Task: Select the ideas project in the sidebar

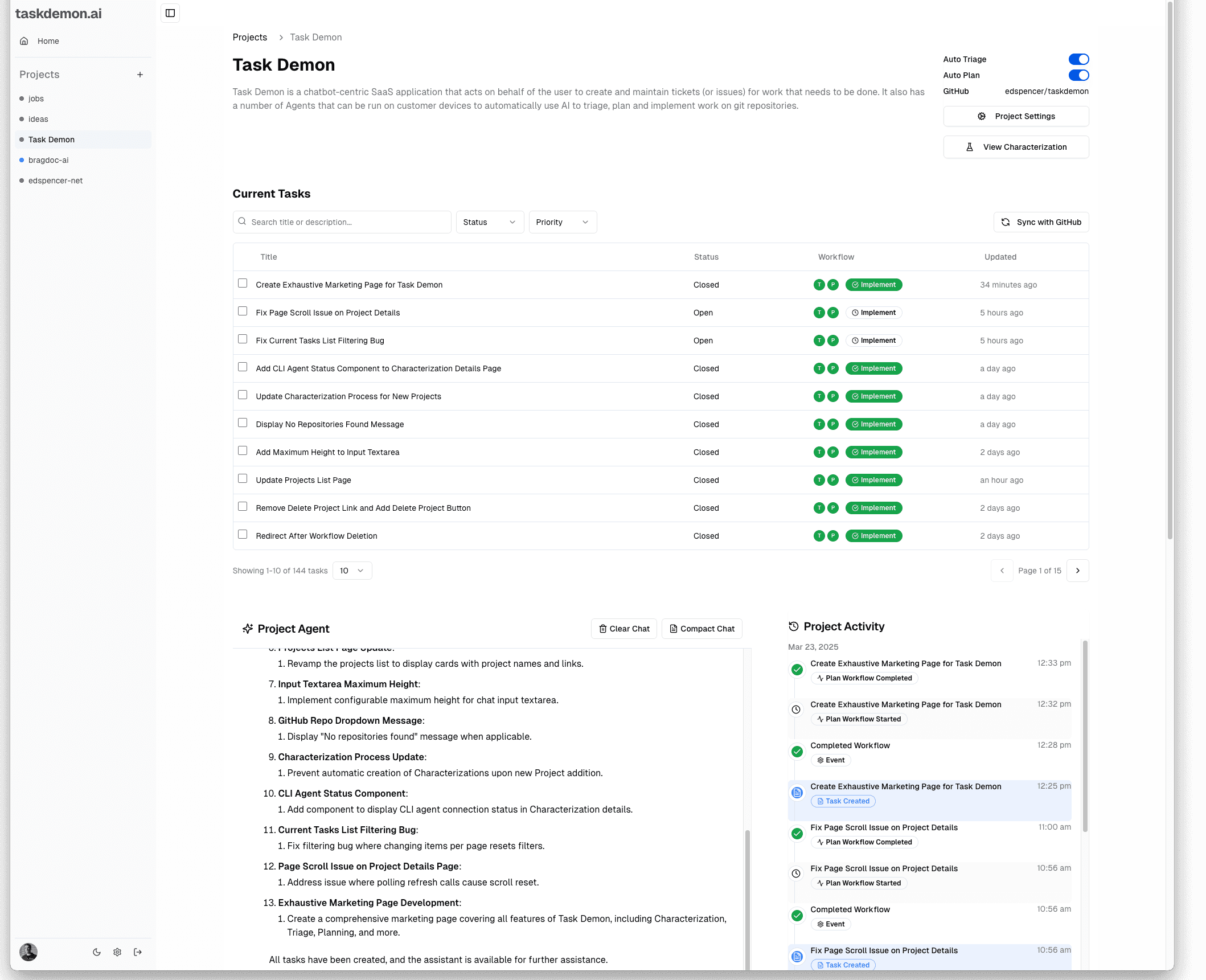Action: [38, 118]
